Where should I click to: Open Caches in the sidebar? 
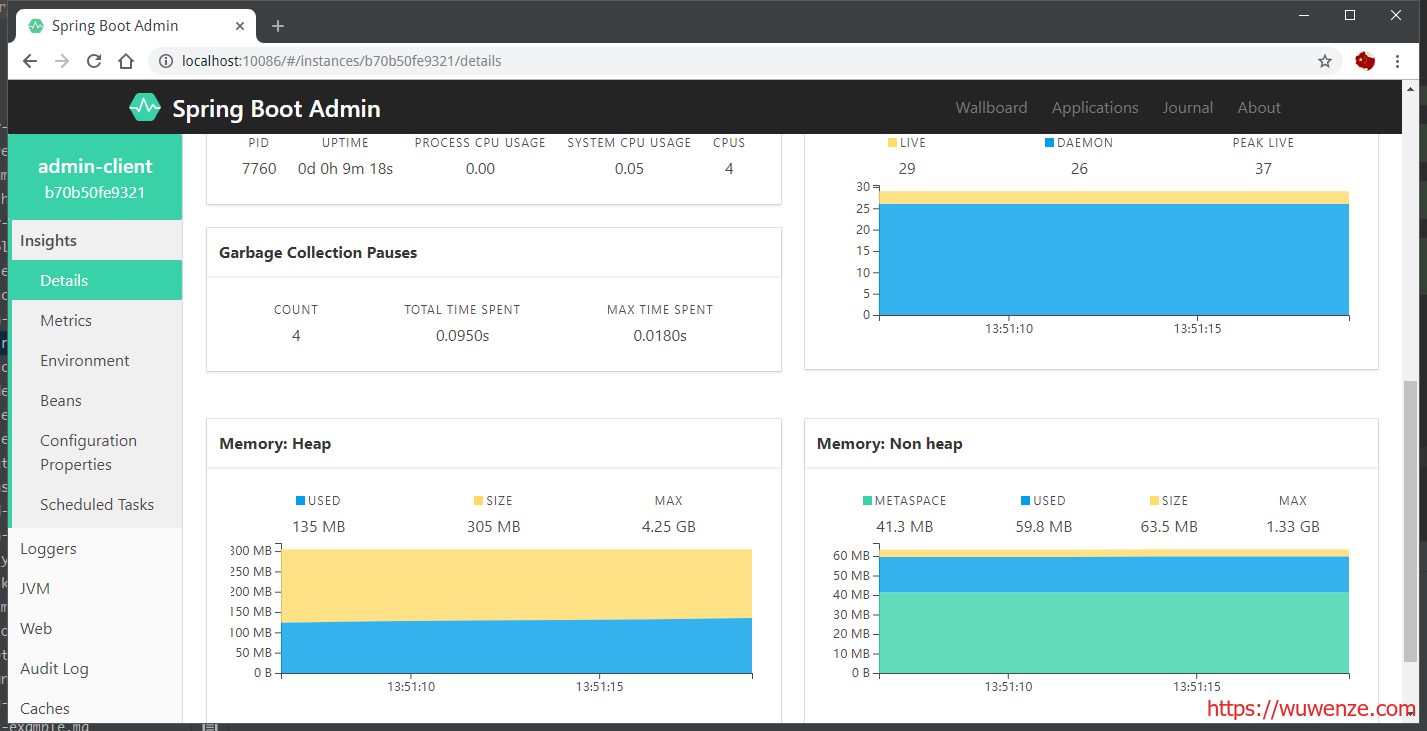coord(97,706)
